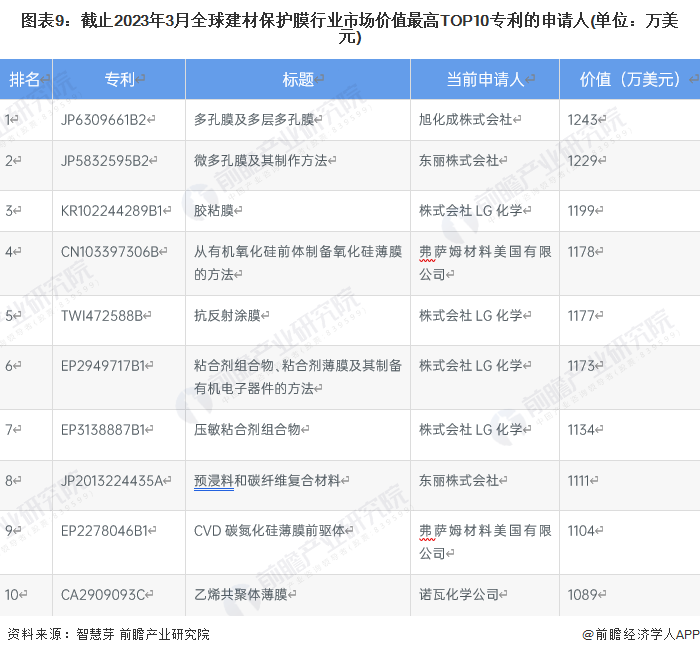Click applicant 东丽株式会社 in row 2
Viewport: 700px width, 655px height.
click(459, 160)
